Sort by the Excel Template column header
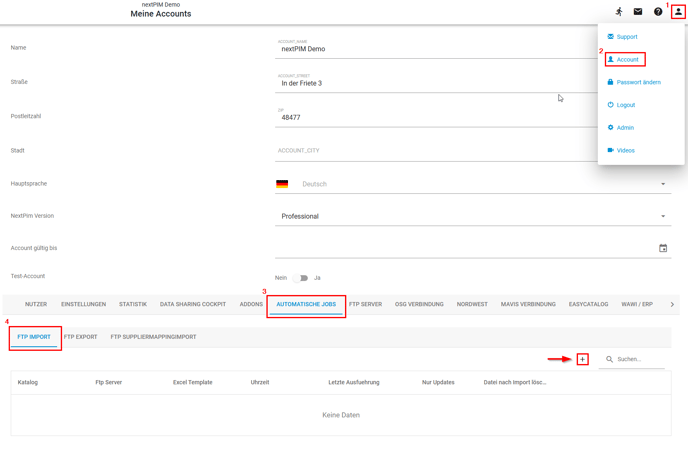 coord(193,382)
